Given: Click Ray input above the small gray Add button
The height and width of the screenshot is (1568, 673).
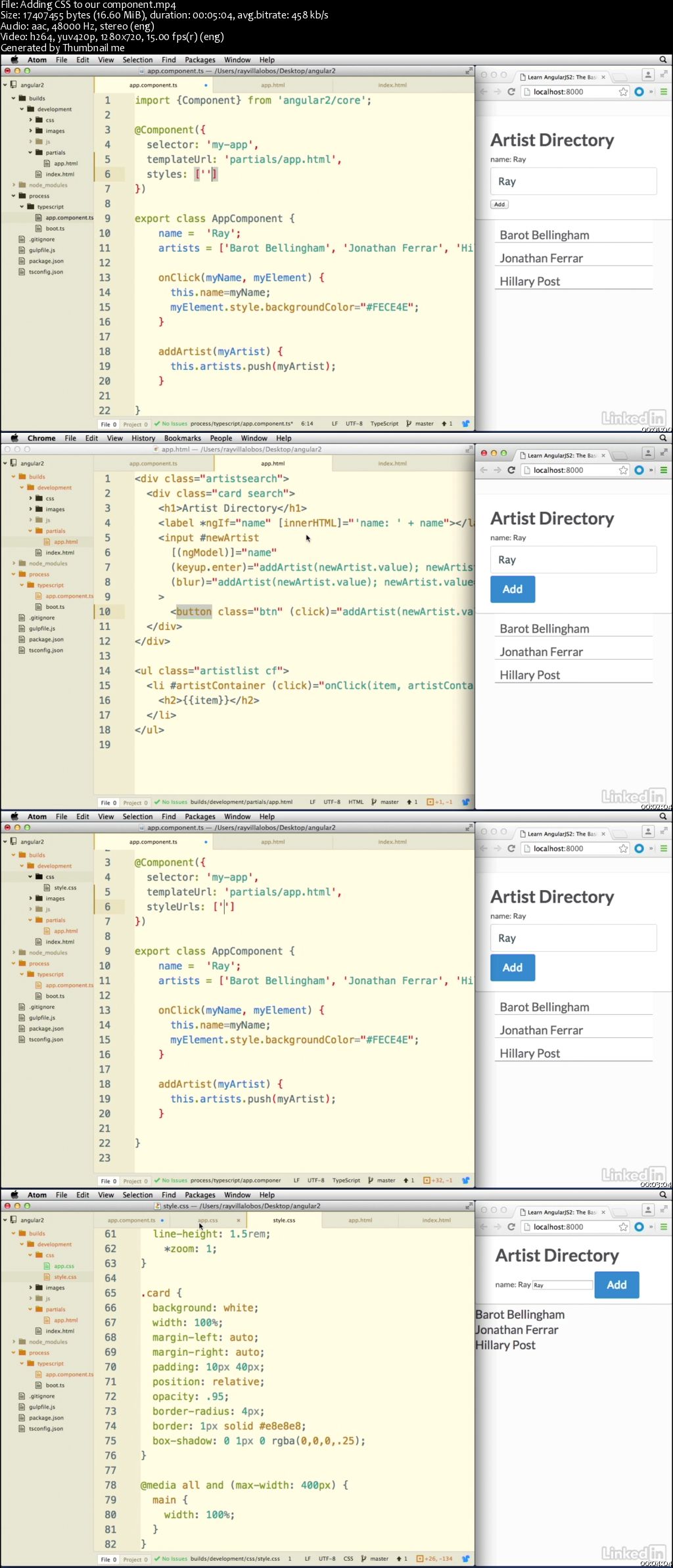Looking at the screenshot, I should pos(574,181).
